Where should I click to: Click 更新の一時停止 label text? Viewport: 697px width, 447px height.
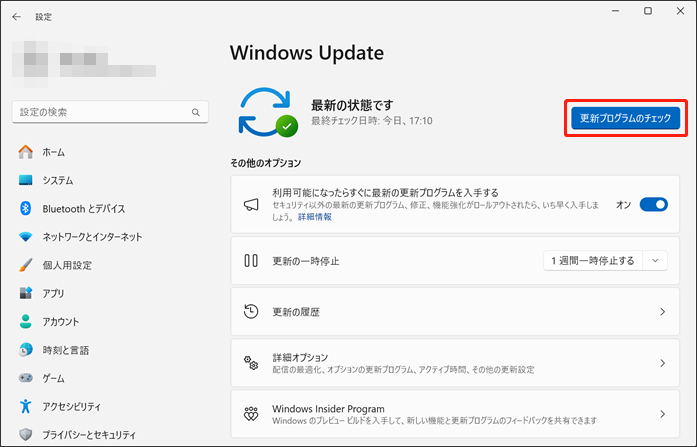[x=306, y=261]
